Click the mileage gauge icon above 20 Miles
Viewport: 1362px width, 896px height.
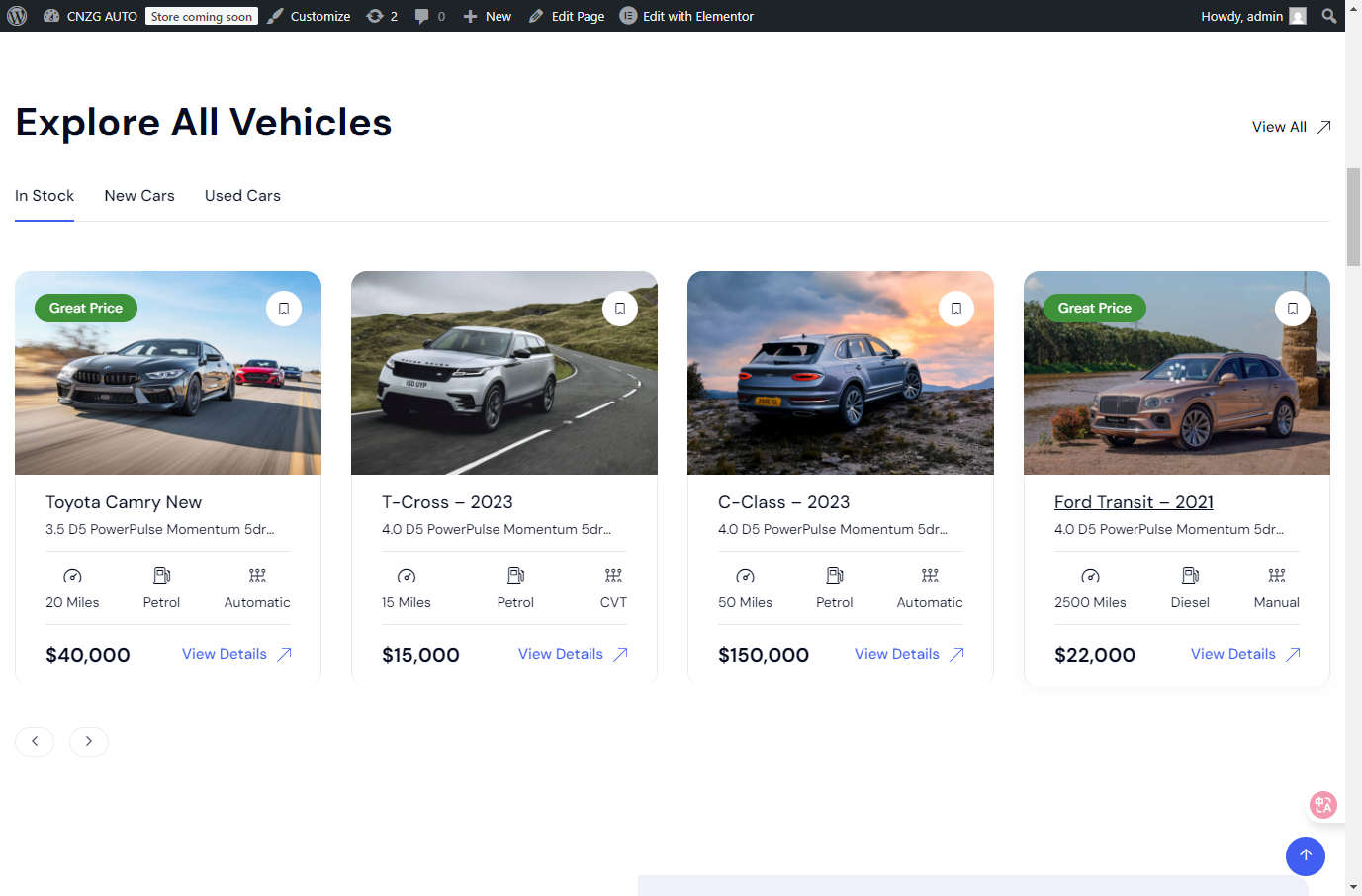(72, 576)
